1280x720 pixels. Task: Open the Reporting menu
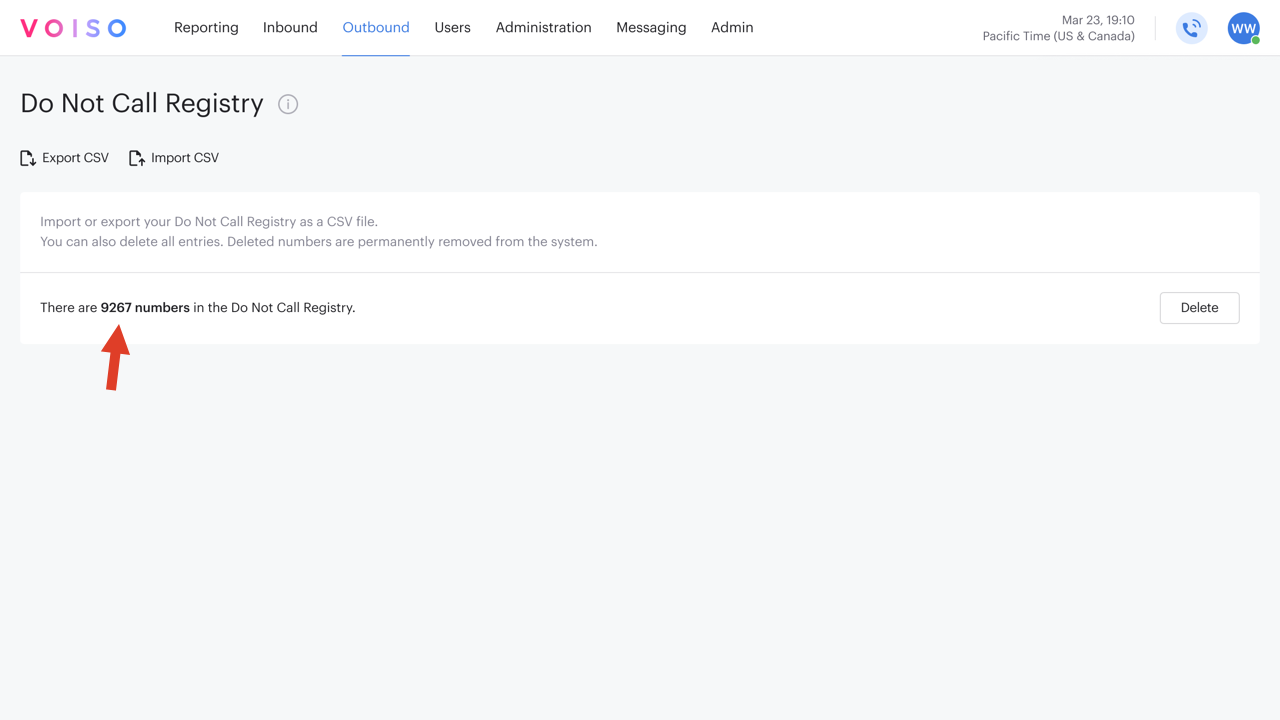point(206,28)
